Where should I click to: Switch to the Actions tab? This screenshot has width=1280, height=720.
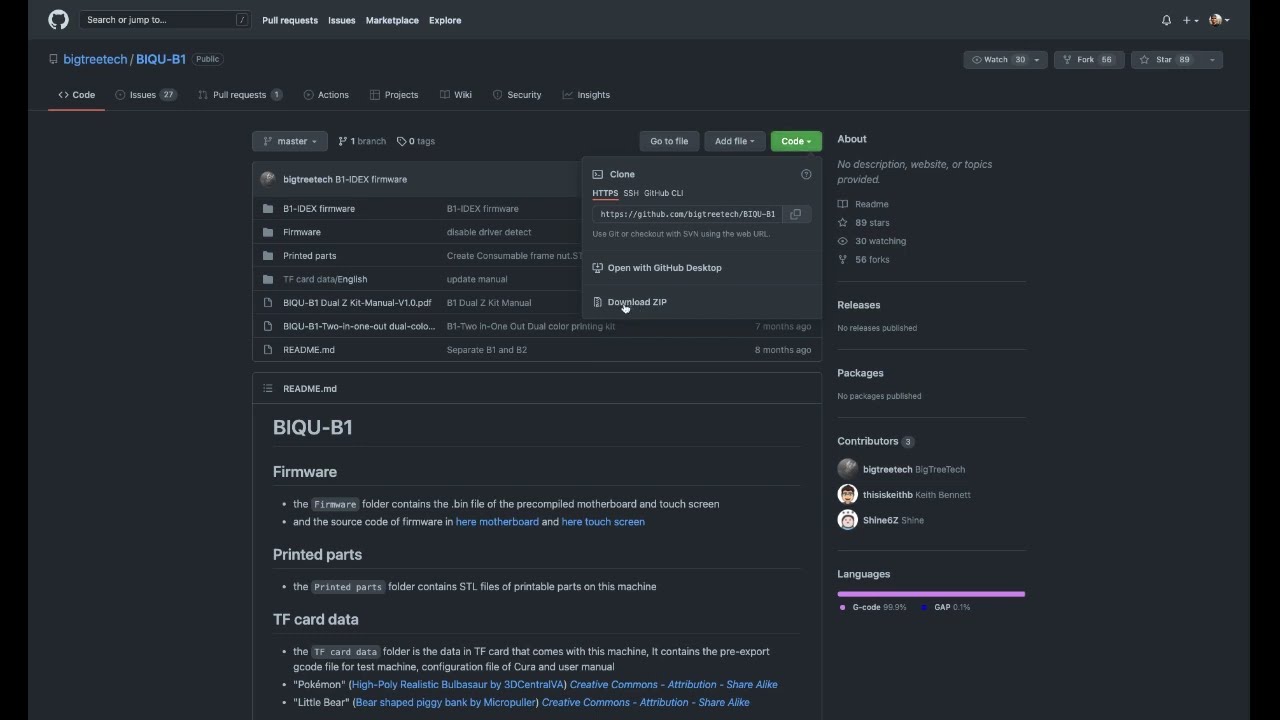(326, 95)
